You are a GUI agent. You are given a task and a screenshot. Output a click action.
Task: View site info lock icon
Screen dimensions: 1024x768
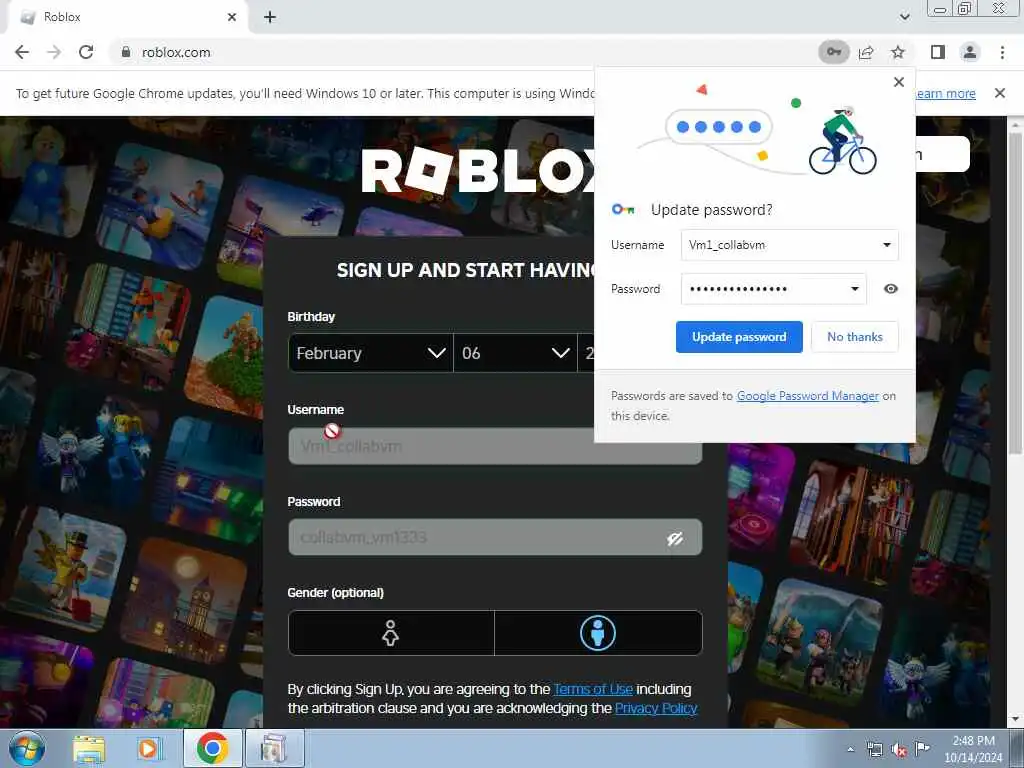(126, 52)
